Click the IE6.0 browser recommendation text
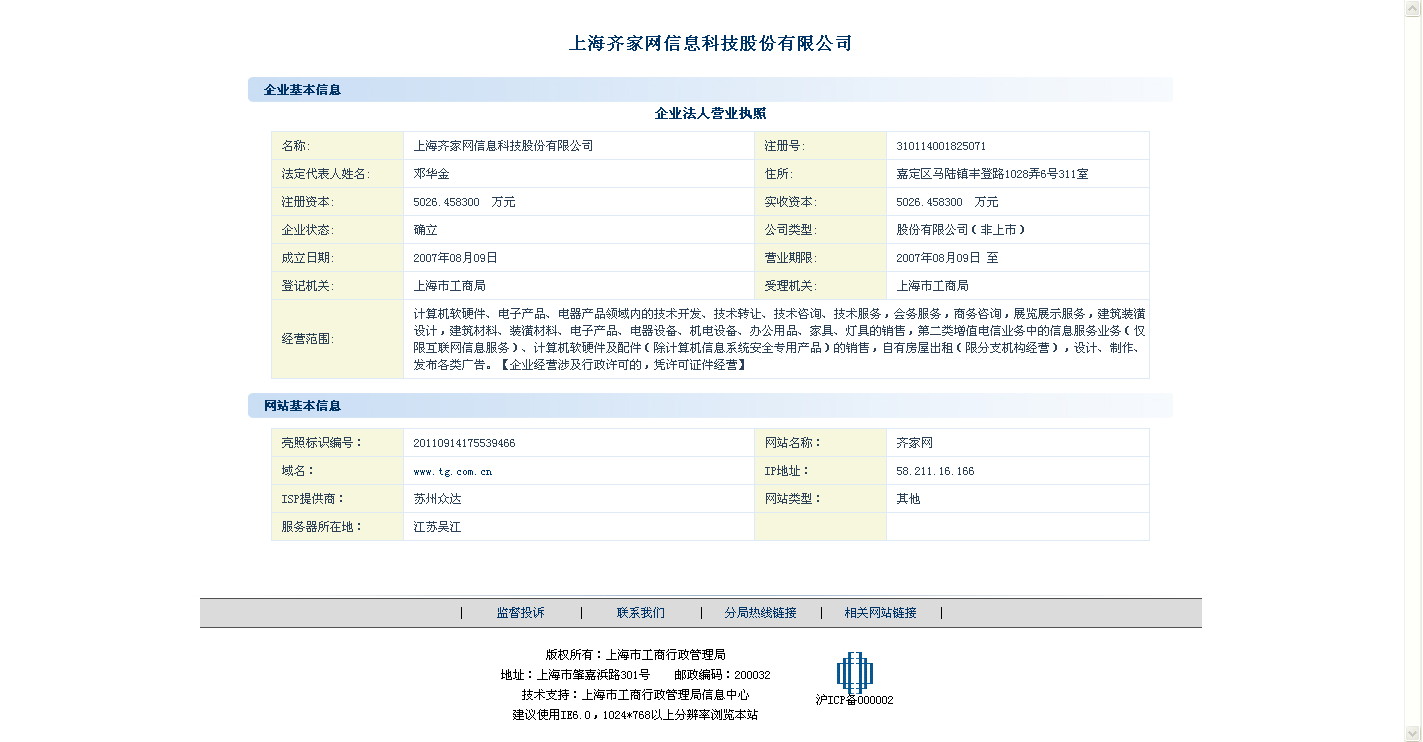 click(635, 715)
